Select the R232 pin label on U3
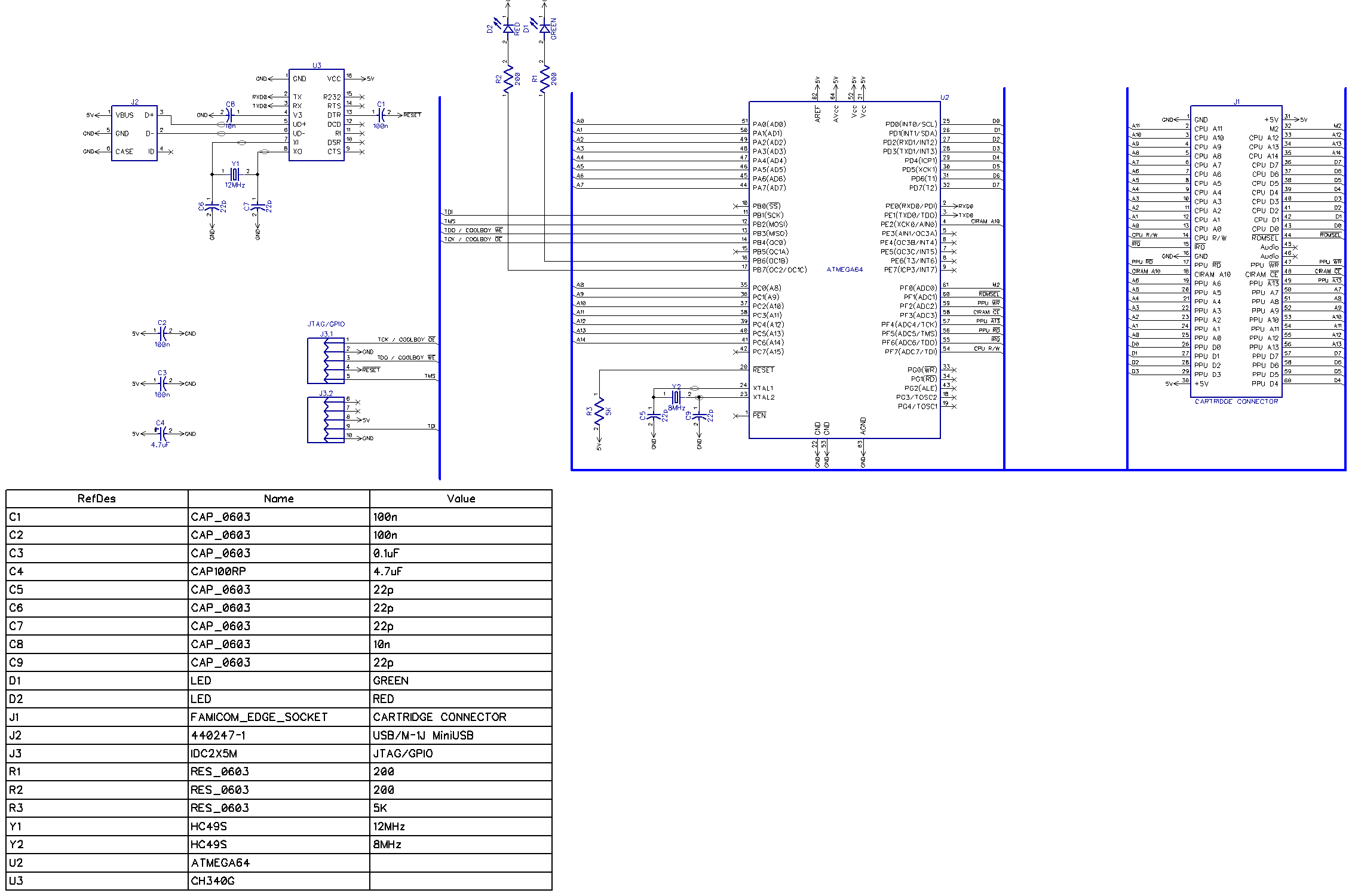 332,97
